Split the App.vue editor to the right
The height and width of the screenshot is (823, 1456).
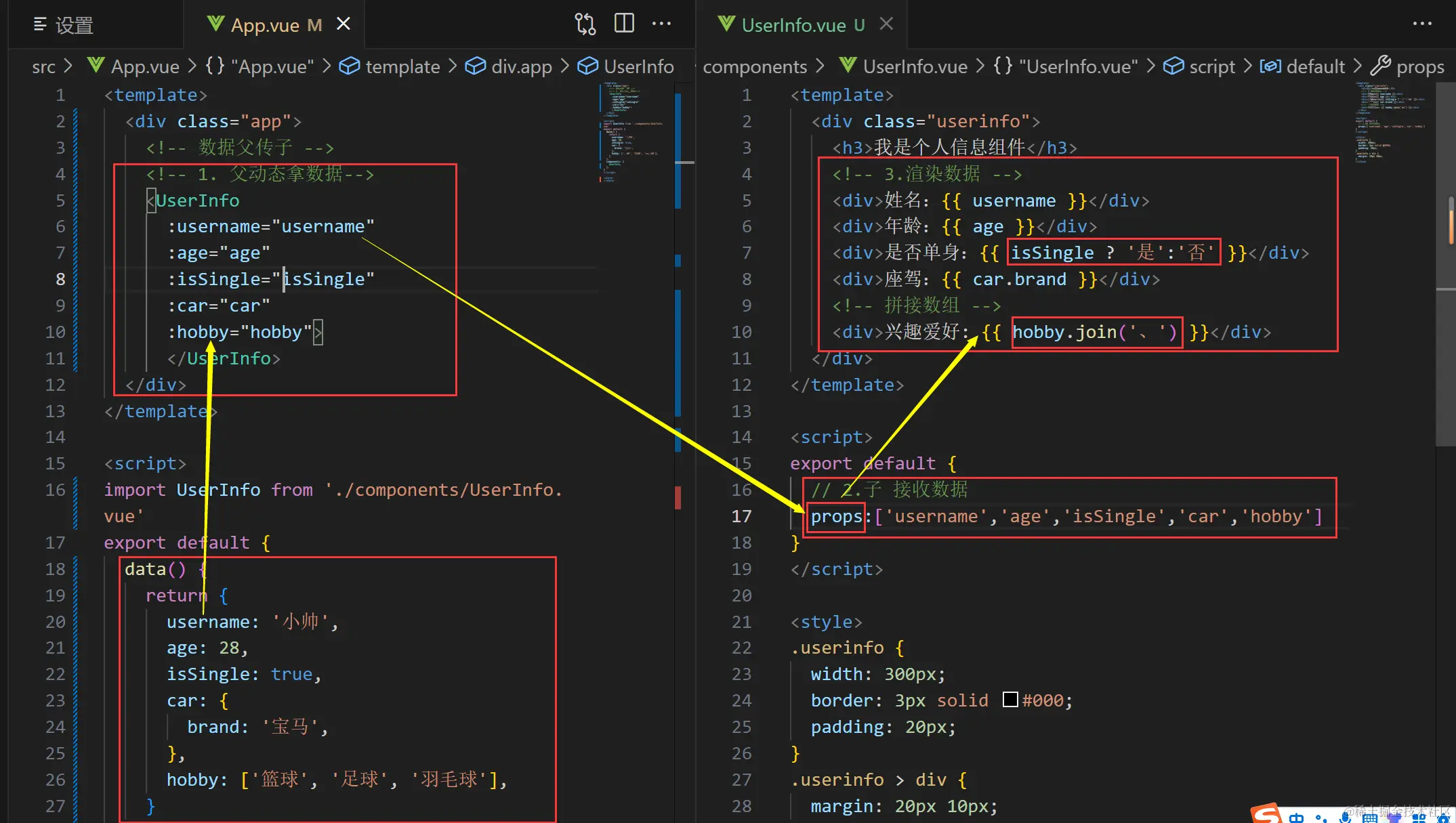[x=624, y=24]
